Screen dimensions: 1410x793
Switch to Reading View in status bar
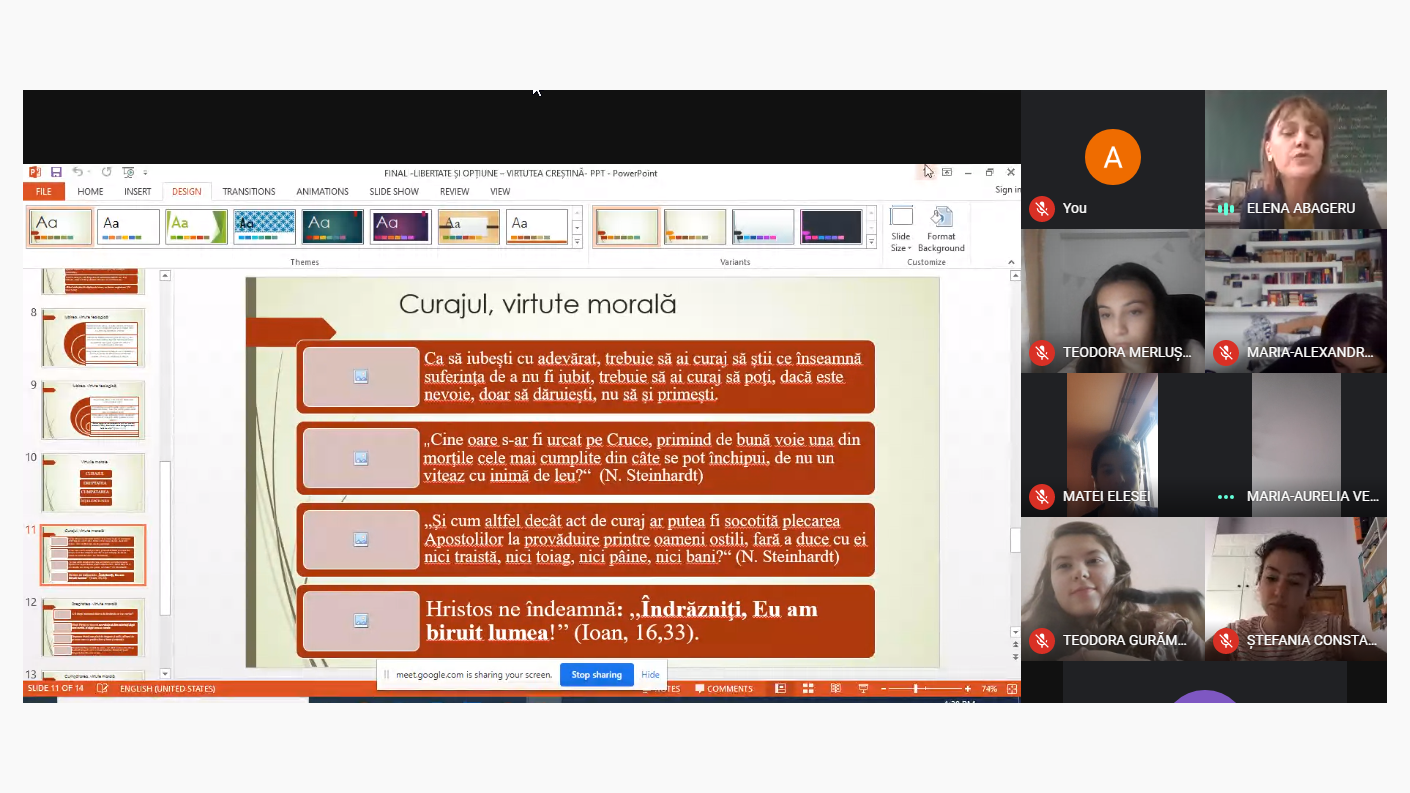tap(836, 689)
